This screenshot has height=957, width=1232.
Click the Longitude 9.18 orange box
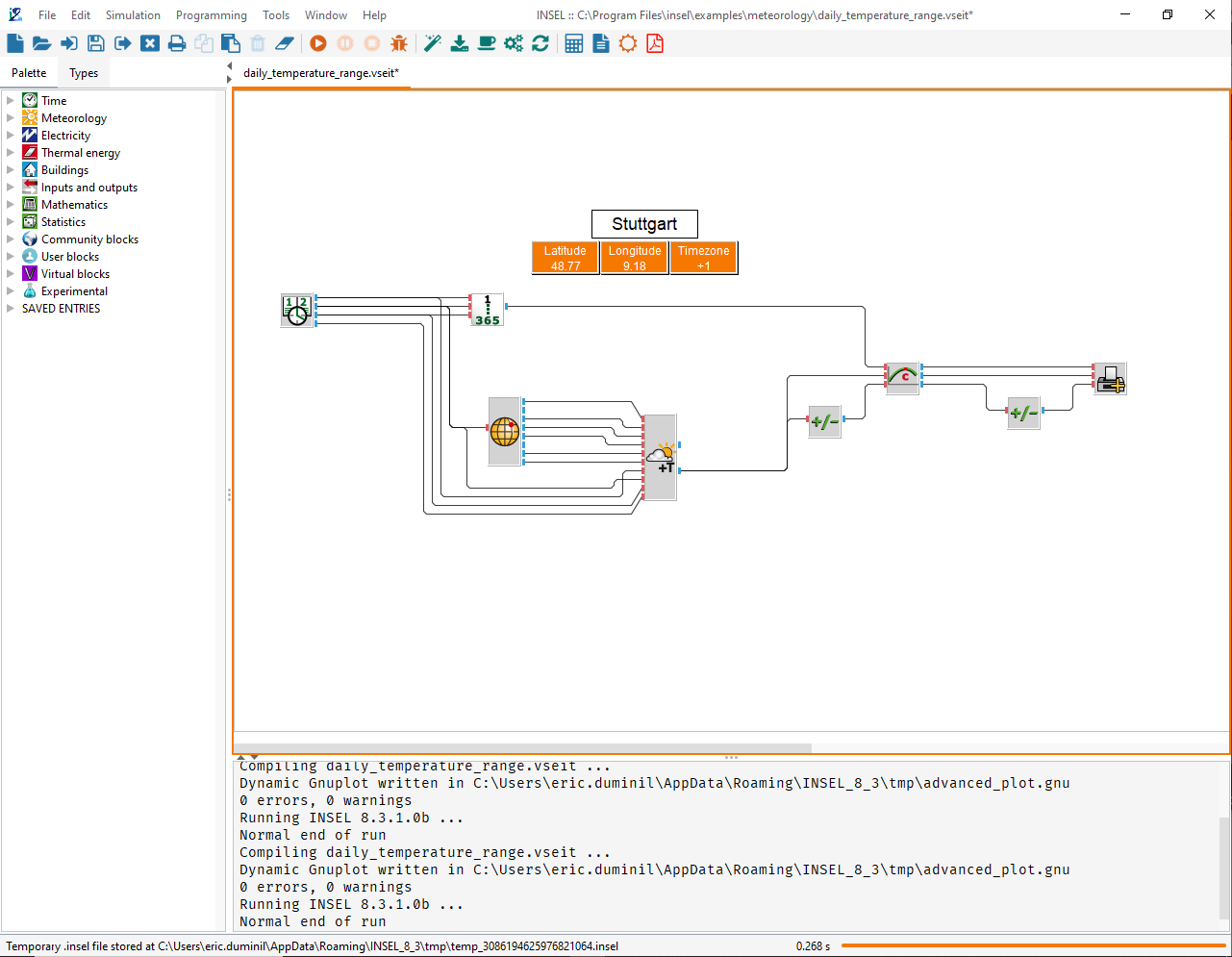635,258
